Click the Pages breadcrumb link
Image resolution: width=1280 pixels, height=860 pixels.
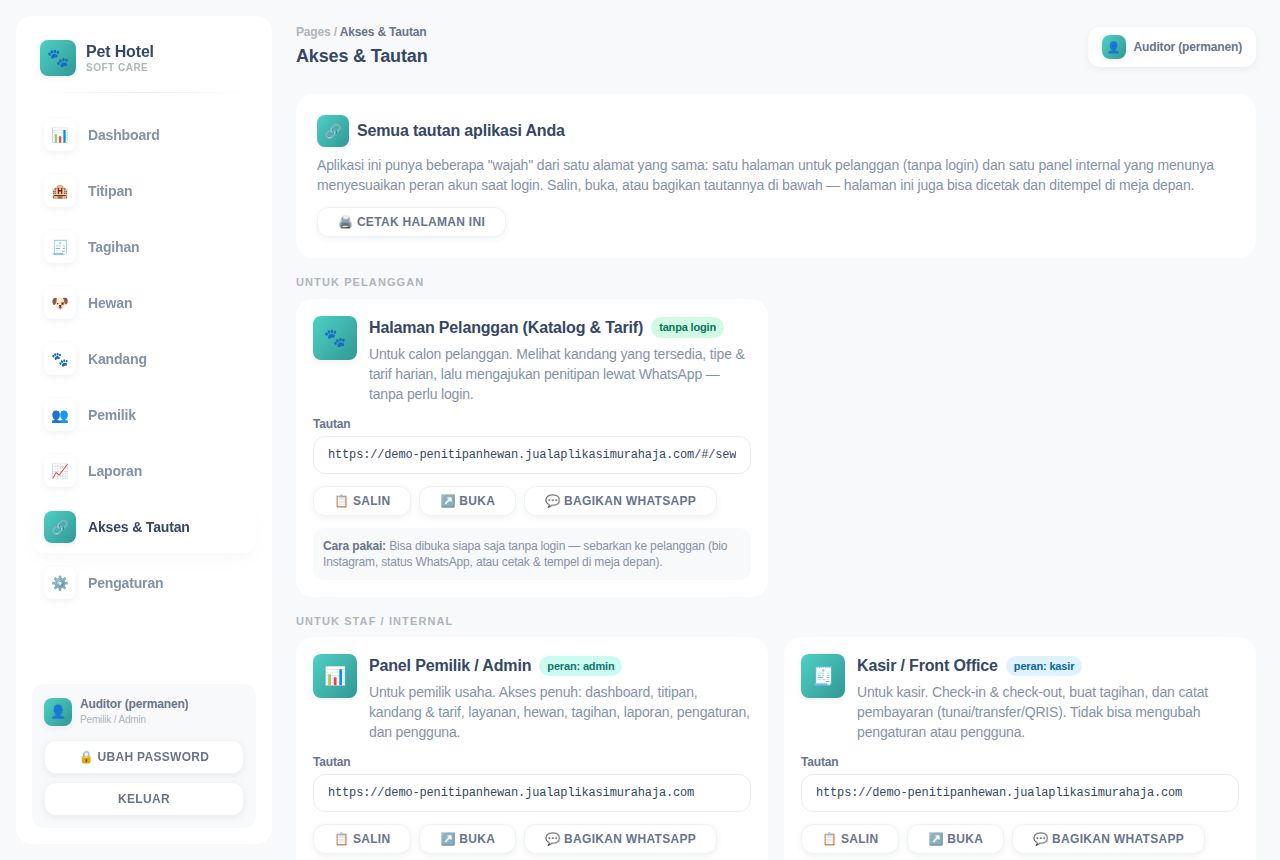tap(313, 32)
